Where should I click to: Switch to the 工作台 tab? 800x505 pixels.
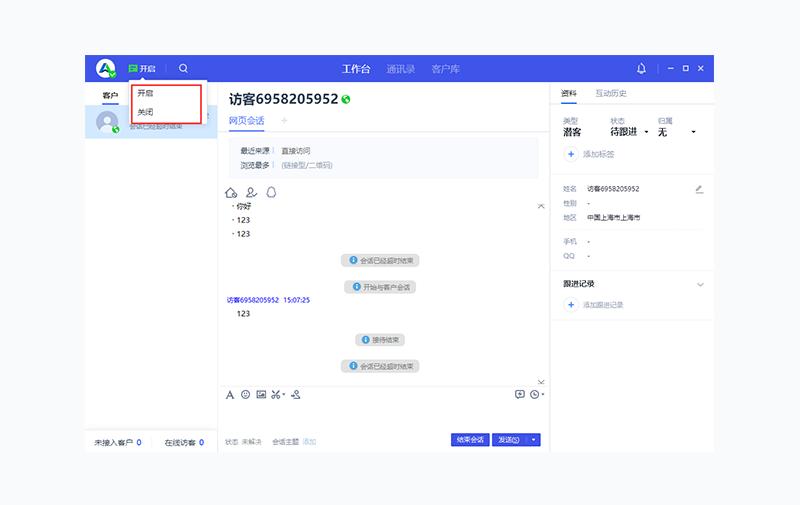pyautogui.click(x=356, y=69)
